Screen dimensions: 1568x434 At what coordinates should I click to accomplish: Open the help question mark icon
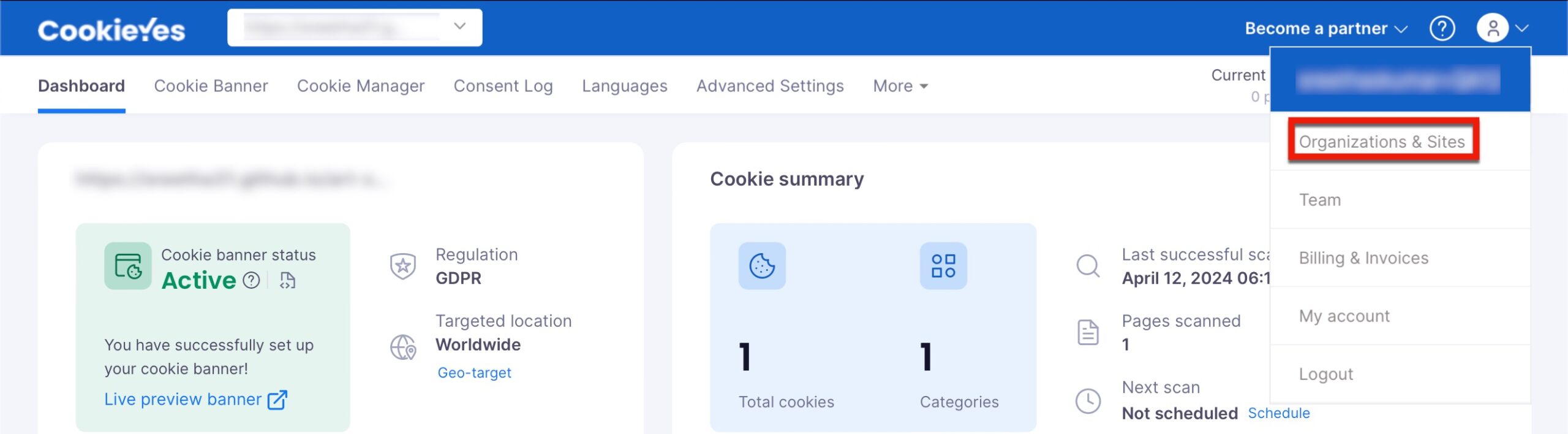coord(1443,28)
